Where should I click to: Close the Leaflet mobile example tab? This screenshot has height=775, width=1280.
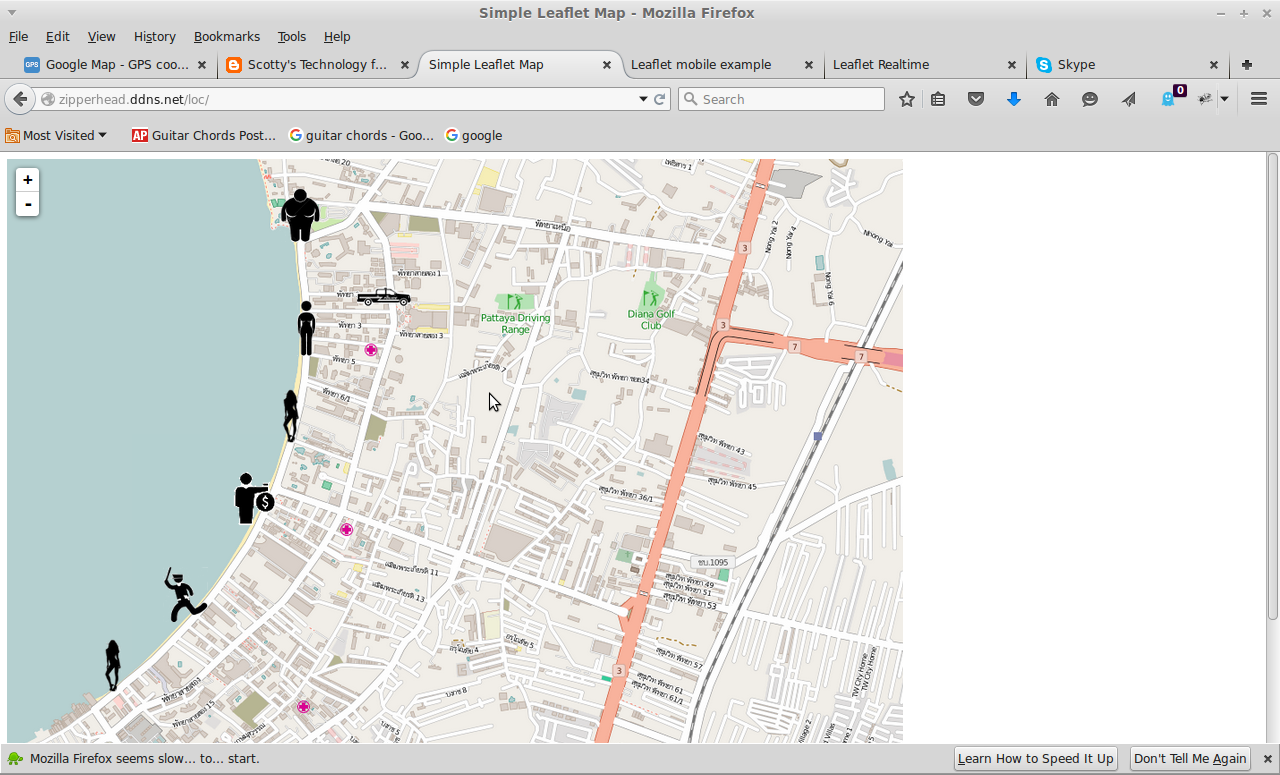(x=809, y=65)
